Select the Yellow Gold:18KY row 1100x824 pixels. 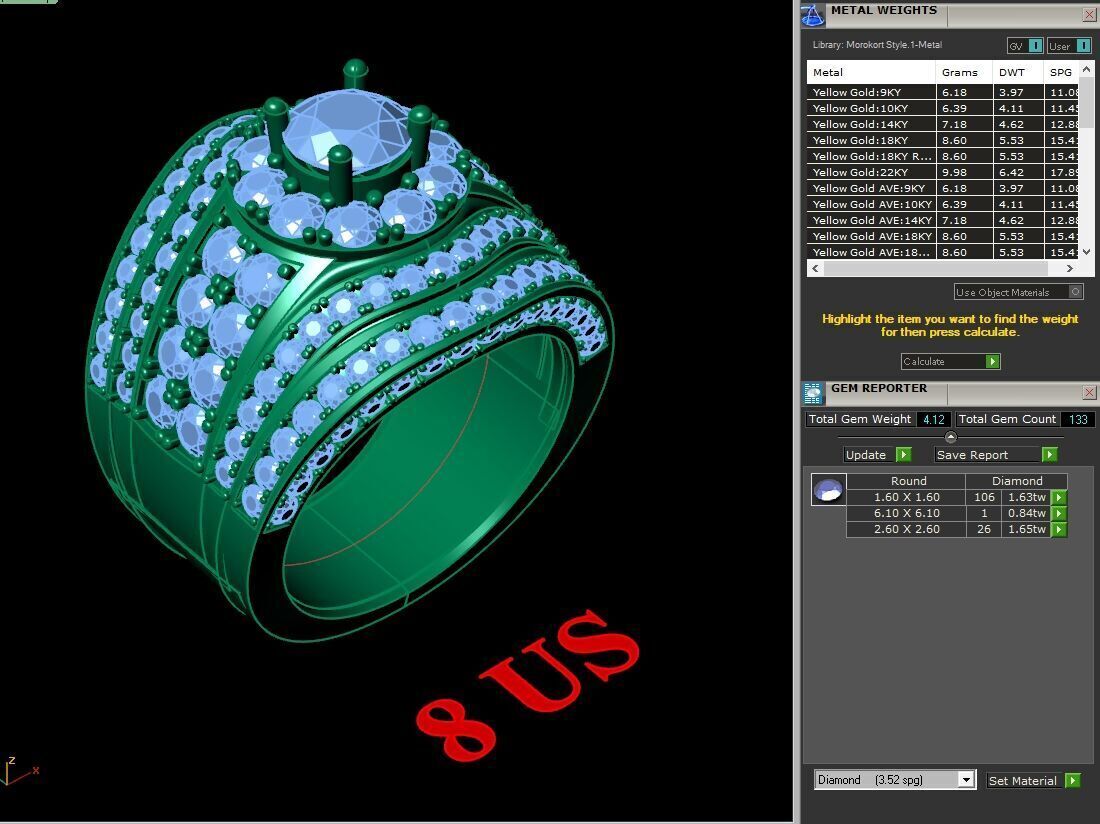(x=942, y=140)
